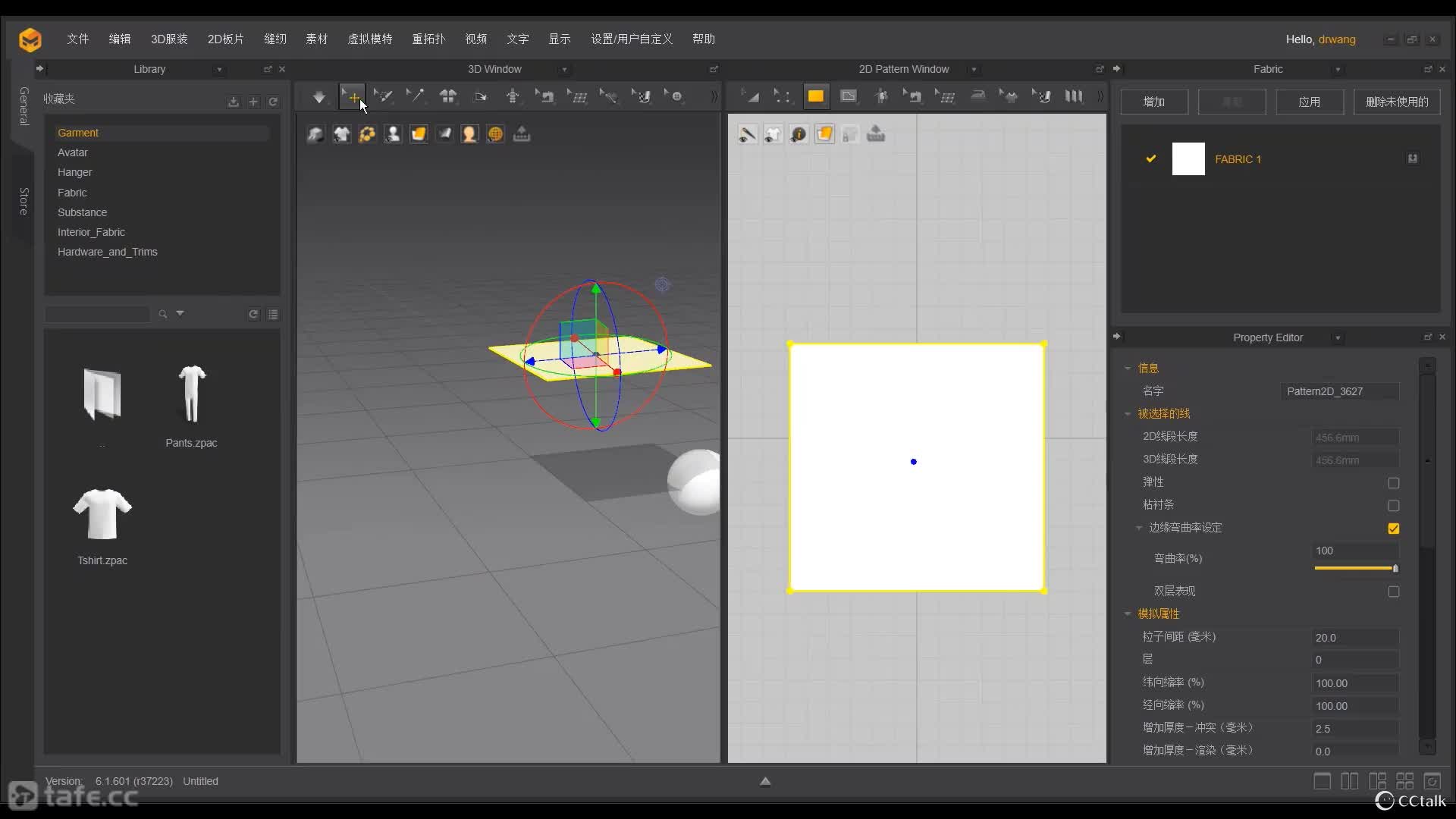Open the Library panel dropdown arrow
Viewport: 1456px width, 819px height.
click(219, 70)
